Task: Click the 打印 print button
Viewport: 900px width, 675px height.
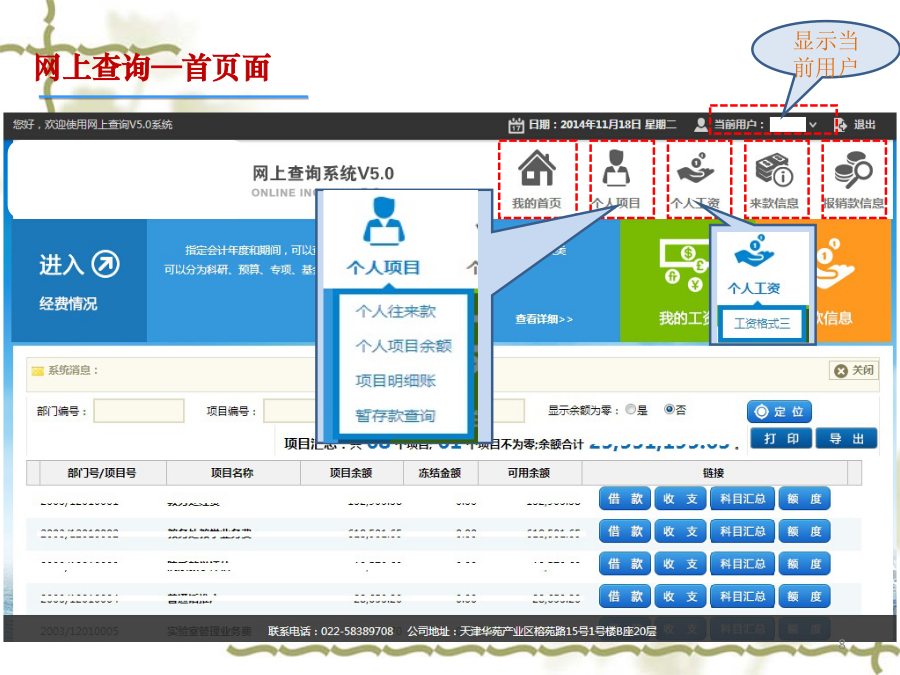Action: click(781, 439)
